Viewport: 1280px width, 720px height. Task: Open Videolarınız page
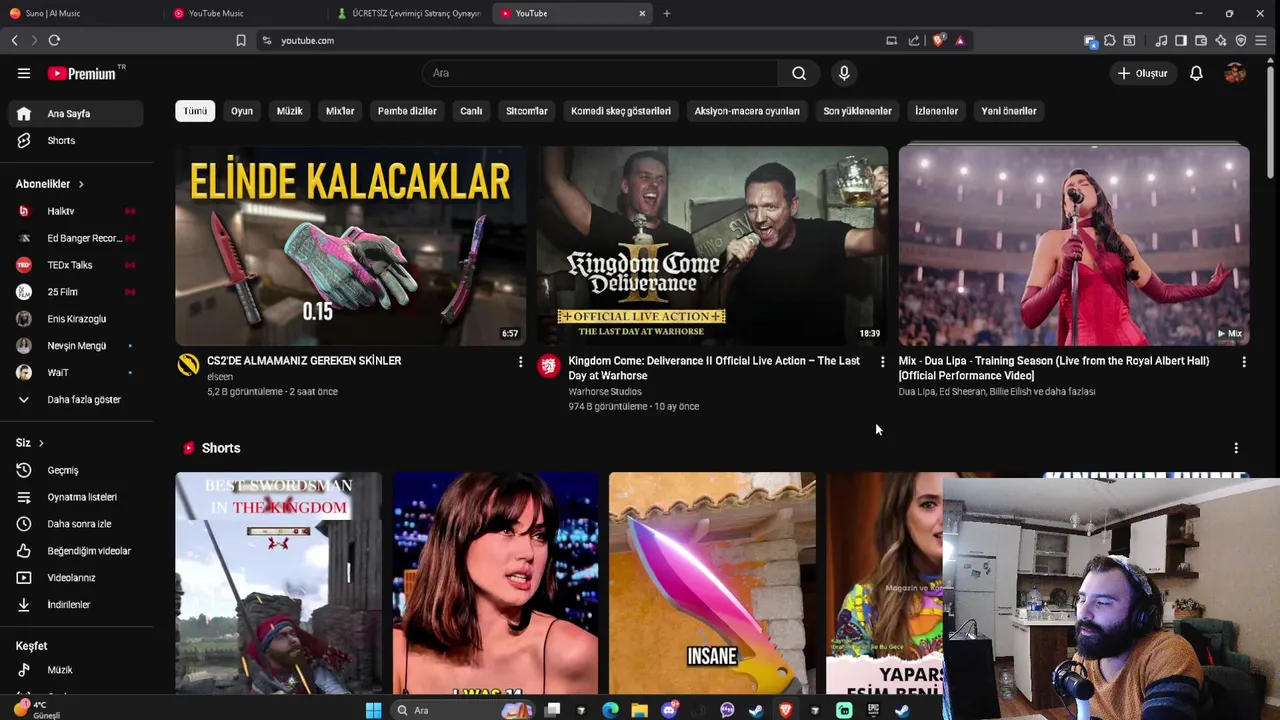point(76,578)
